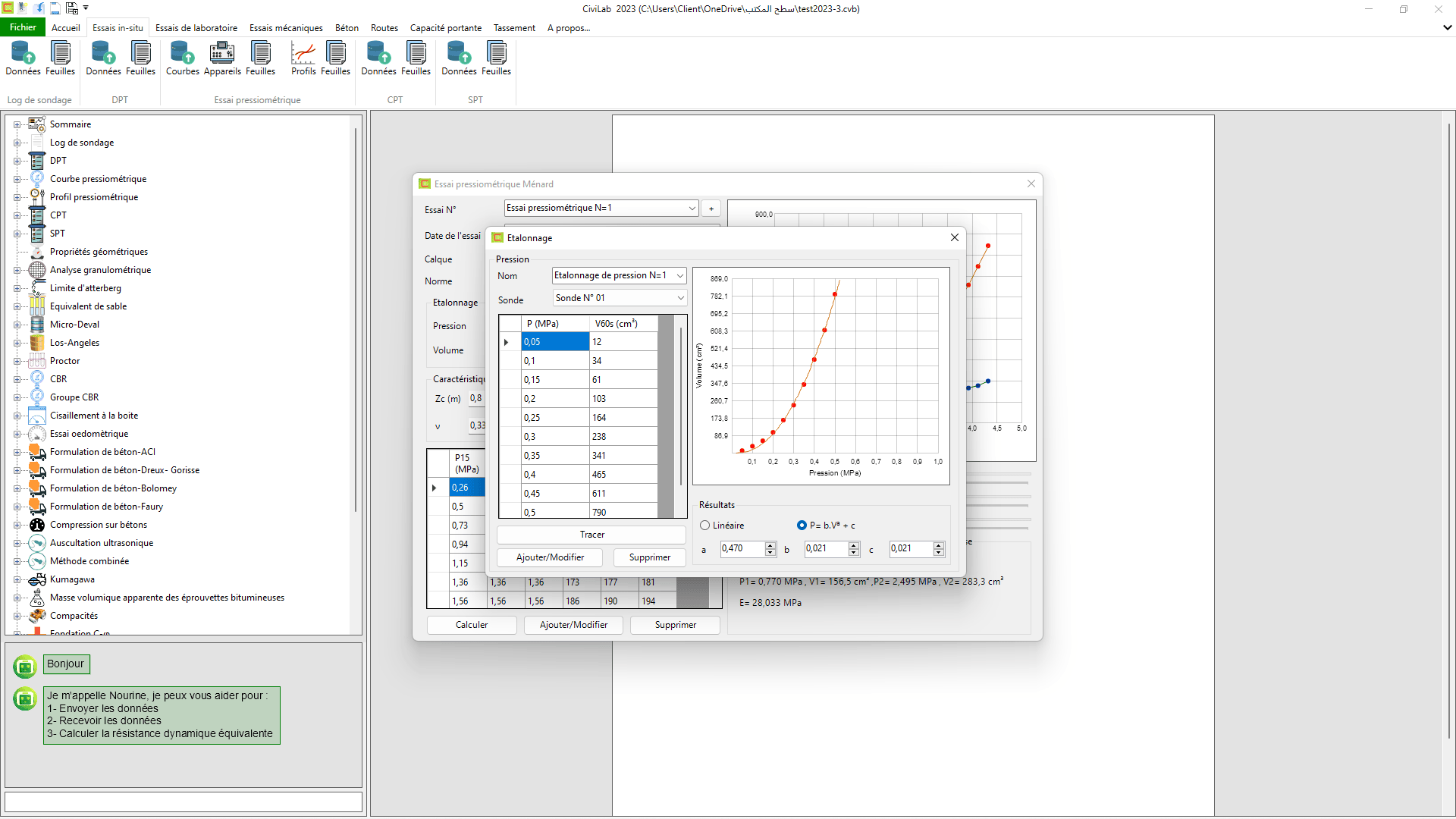Expand the DPT tree node
Viewport: 1456px width, 819px height.
(17, 161)
